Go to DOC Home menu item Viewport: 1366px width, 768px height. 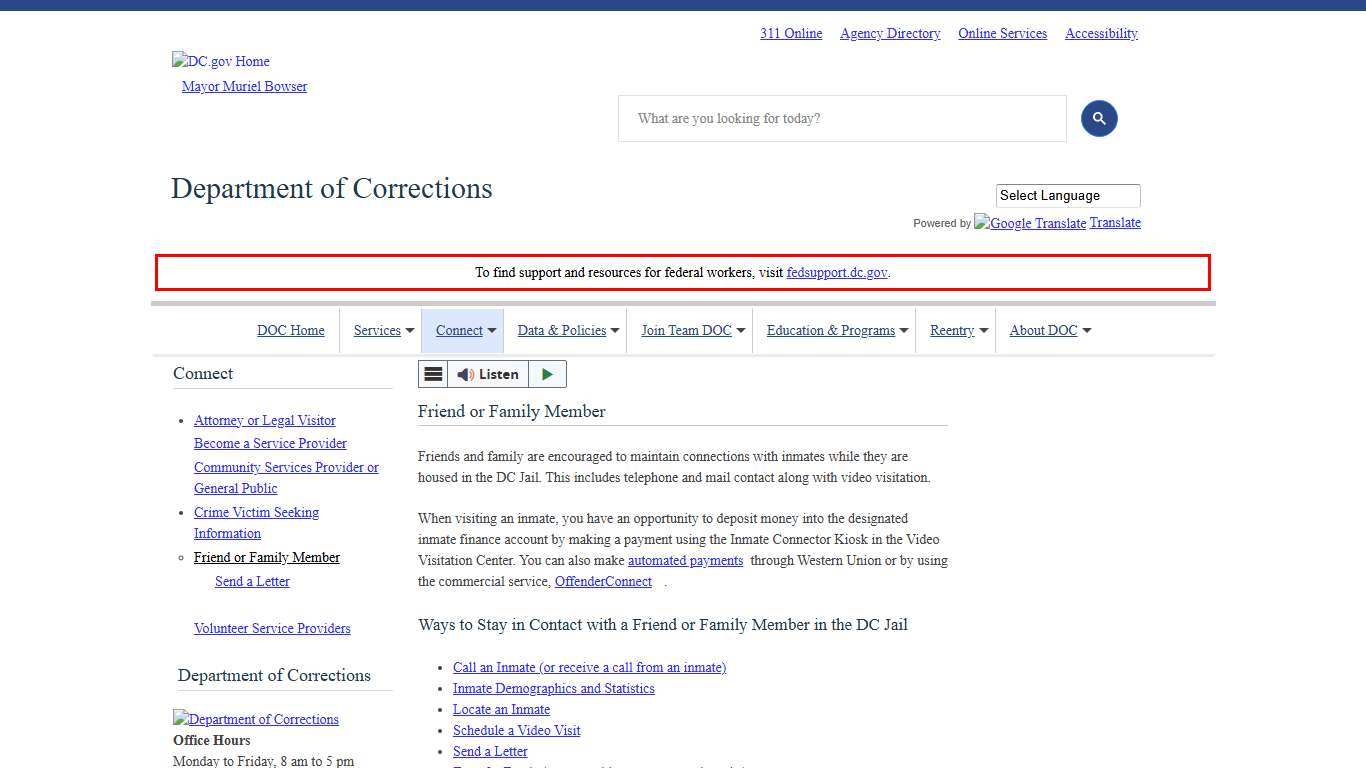(290, 330)
